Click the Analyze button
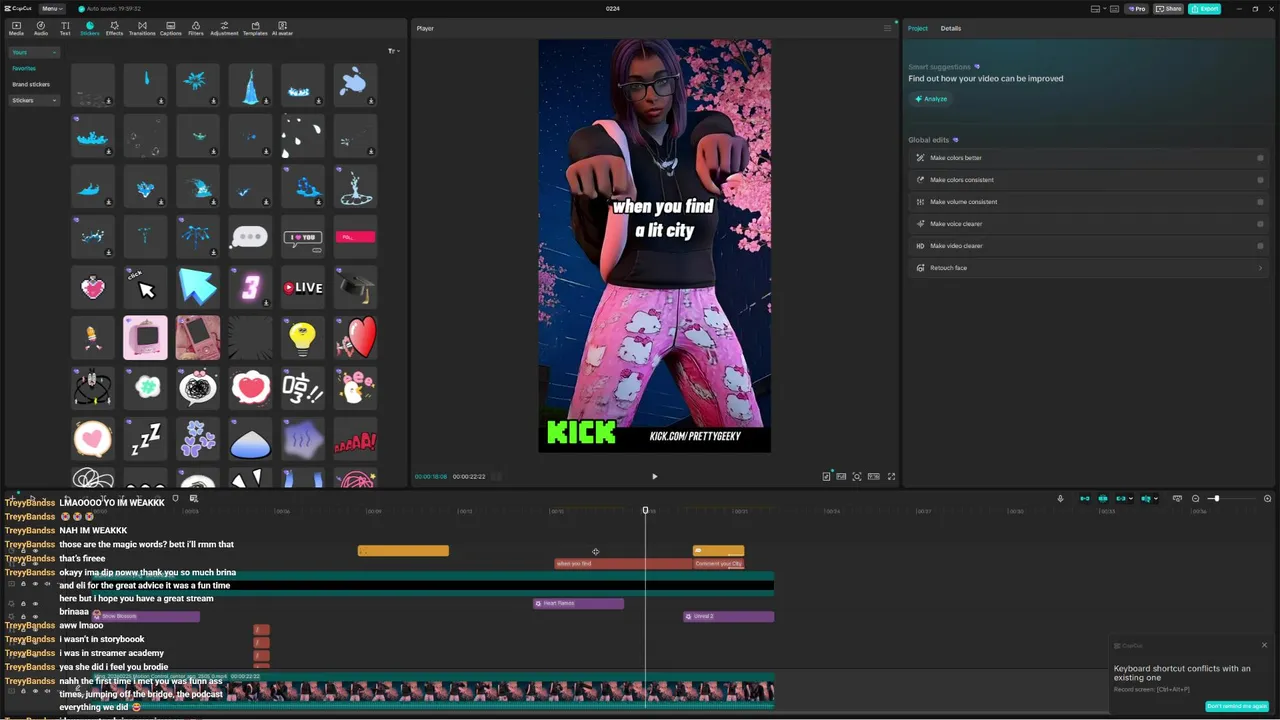The height and width of the screenshot is (720, 1280). click(931, 99)
